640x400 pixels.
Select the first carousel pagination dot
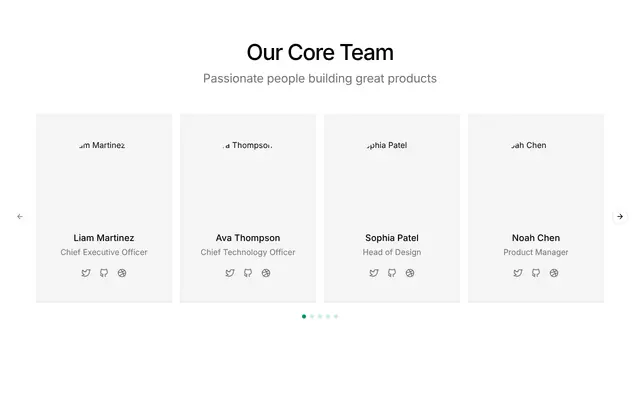tap(304, 316)
